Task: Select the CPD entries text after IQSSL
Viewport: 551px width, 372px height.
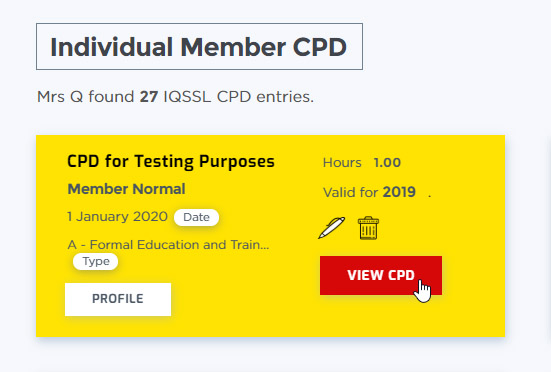Action: pyautogui.click(x=265, y=97)
